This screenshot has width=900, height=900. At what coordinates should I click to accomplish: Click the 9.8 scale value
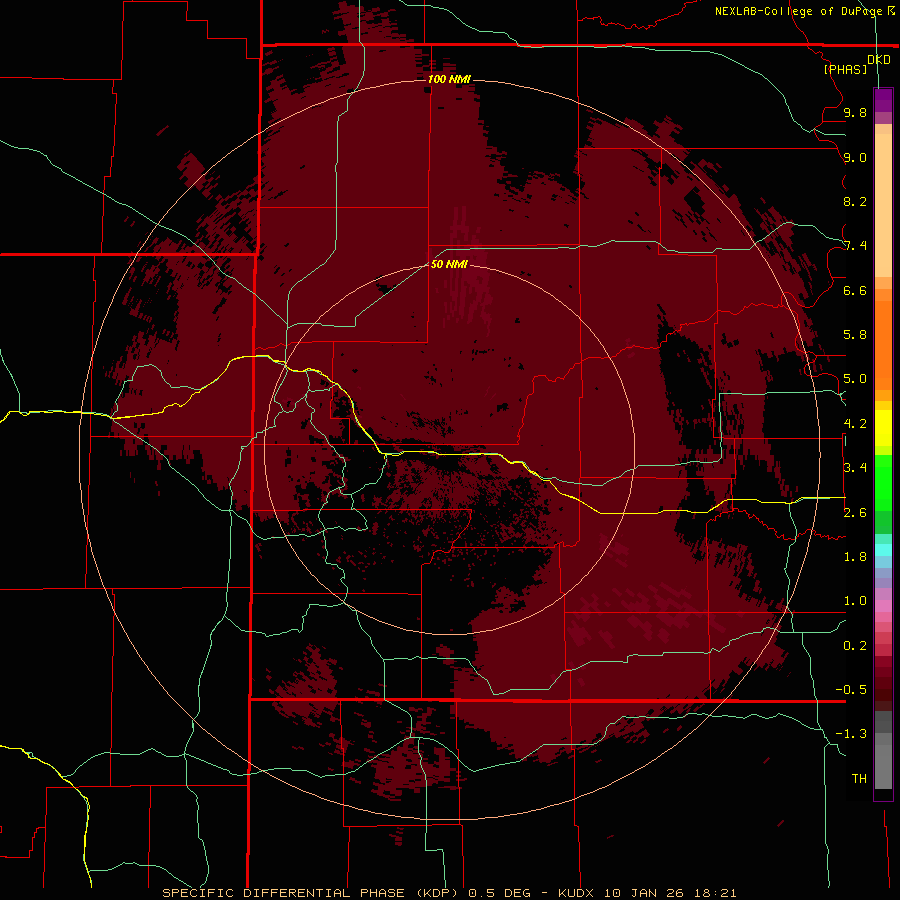click(855, 112)
